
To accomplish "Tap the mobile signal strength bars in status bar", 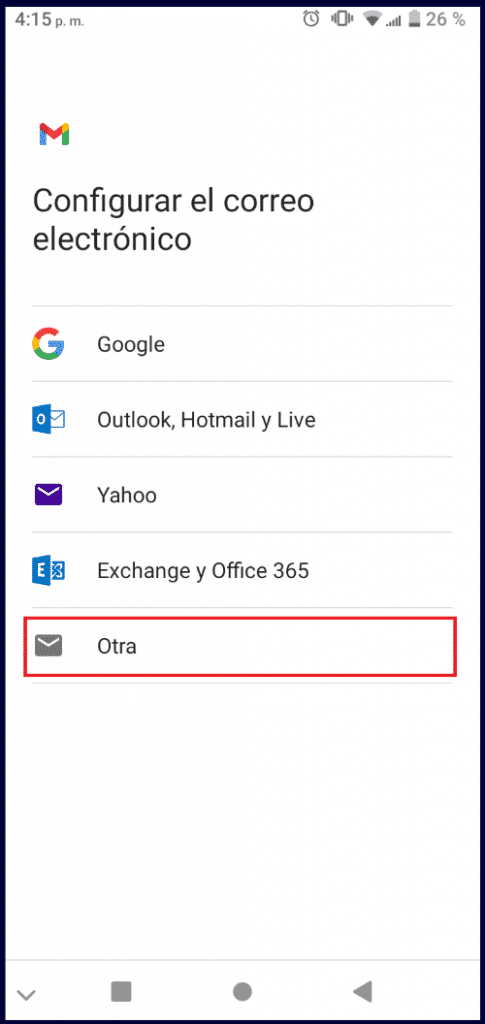I will coord(393,21).
